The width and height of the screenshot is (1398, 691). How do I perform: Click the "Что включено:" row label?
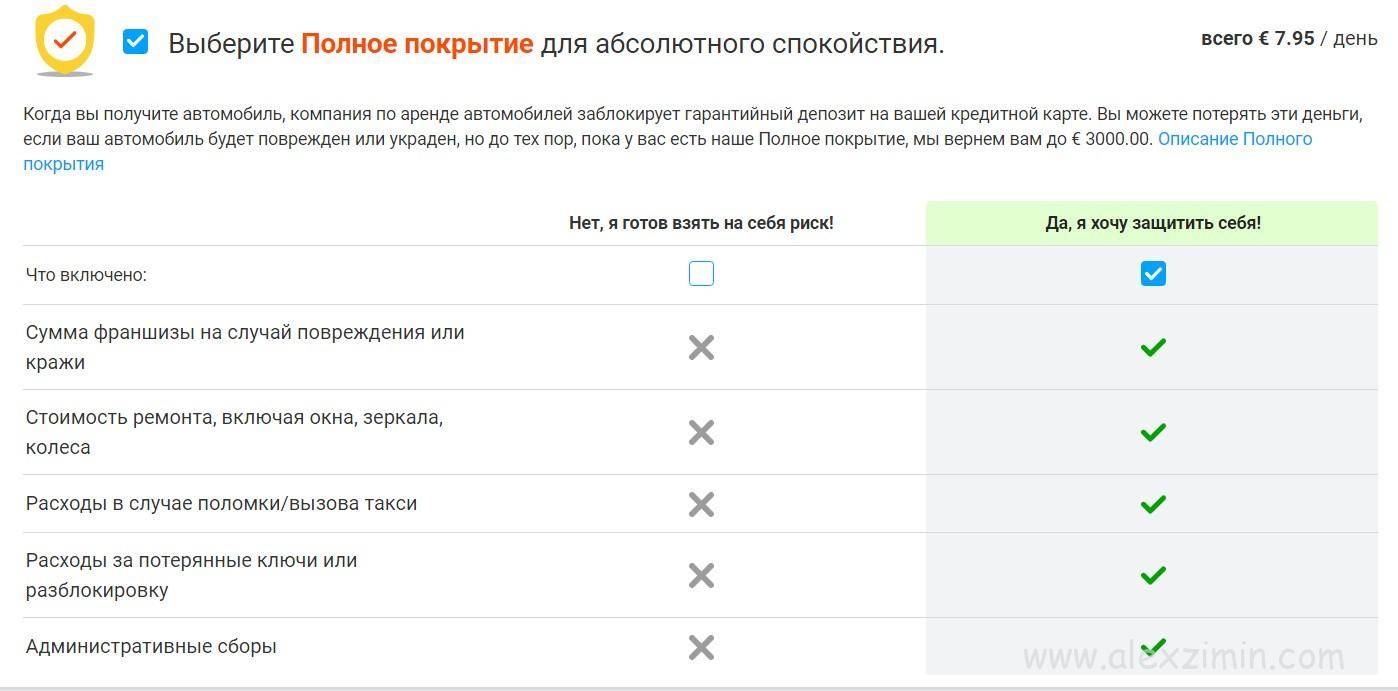[x=86, y=275]
